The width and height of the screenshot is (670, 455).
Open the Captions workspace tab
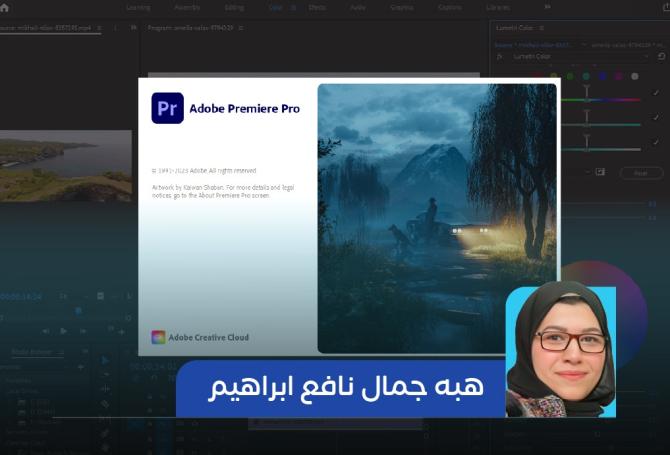pyautogui.click(x=450, y=7)
